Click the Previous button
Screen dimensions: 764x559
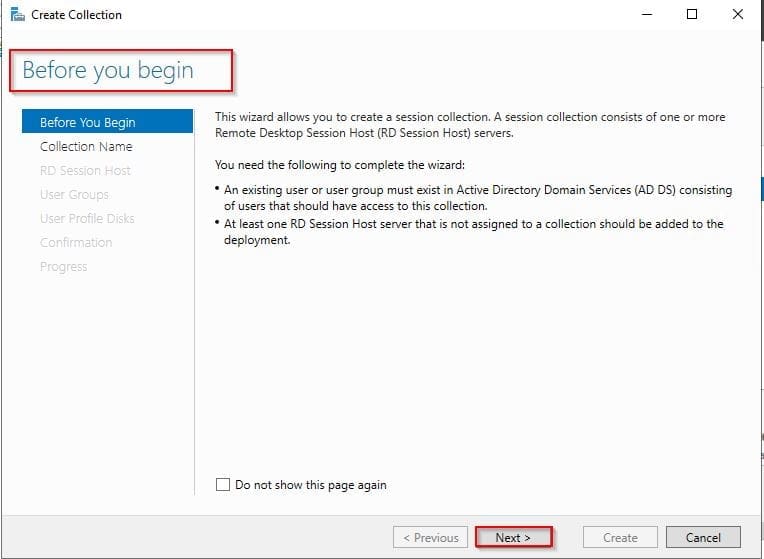430,537
